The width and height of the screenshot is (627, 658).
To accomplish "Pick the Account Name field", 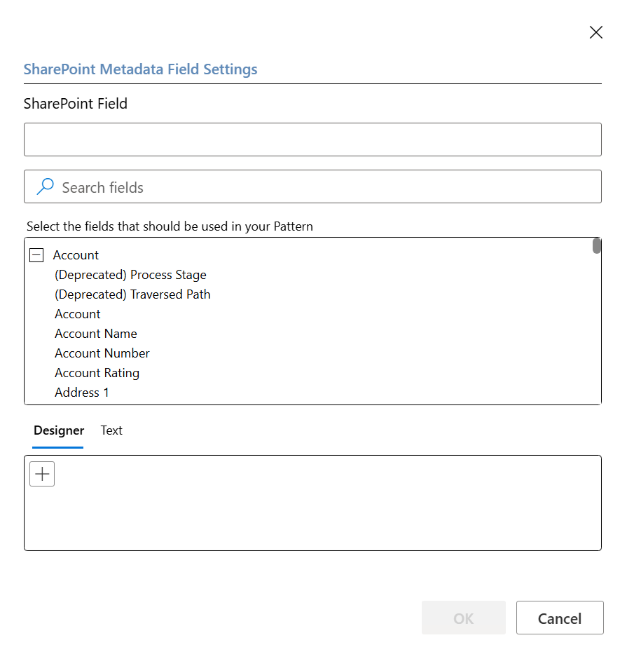I will pyautogui.click(x=96, y=334).
